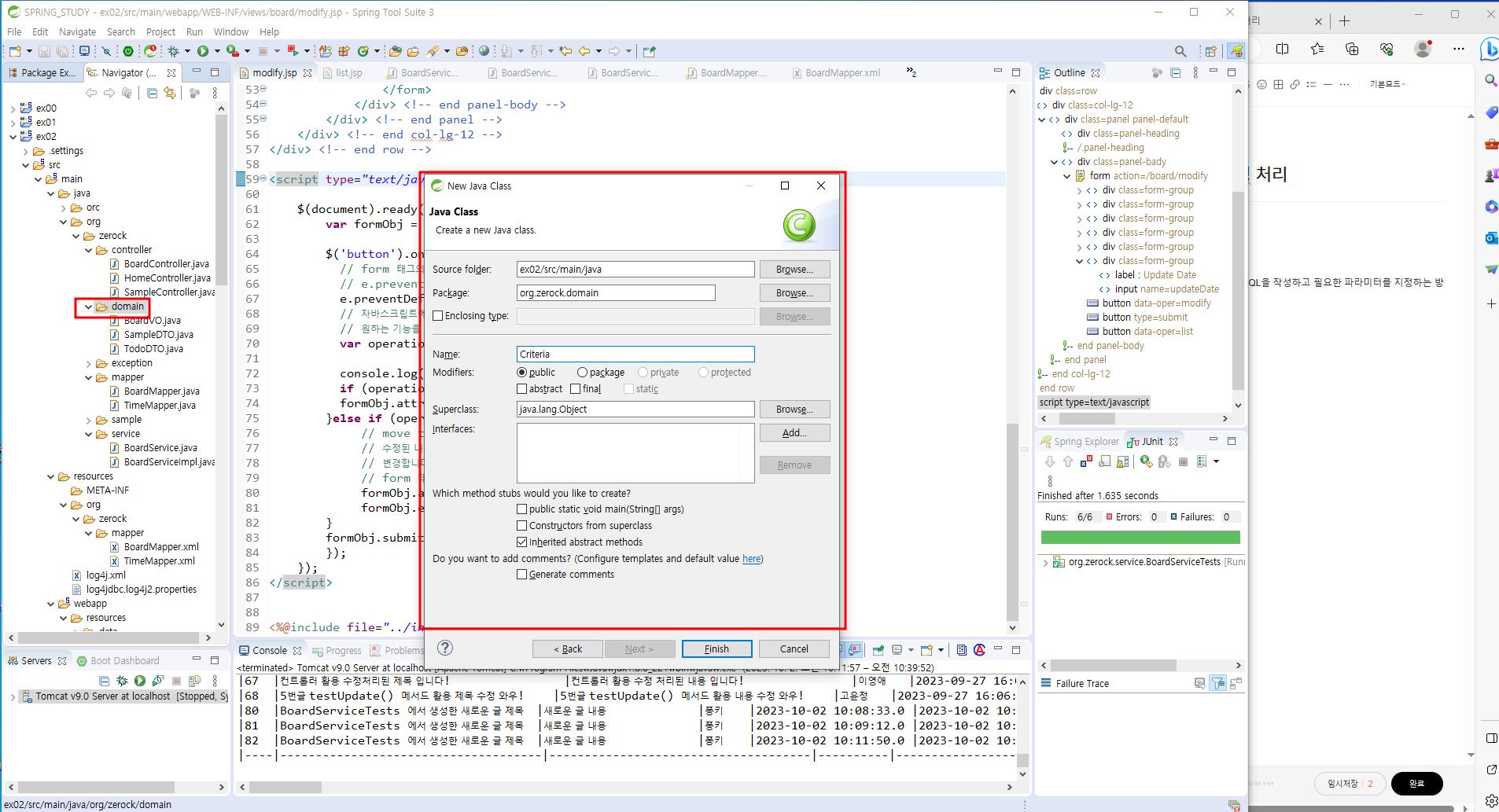Switch to the Package Explorer tab
Image resolution: width=1499 pixels, height=812 pixels.
[x=42, y=72]
